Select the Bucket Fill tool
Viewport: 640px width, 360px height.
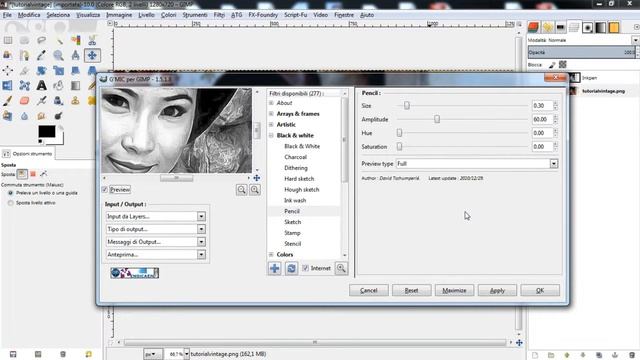click(59, 85)
